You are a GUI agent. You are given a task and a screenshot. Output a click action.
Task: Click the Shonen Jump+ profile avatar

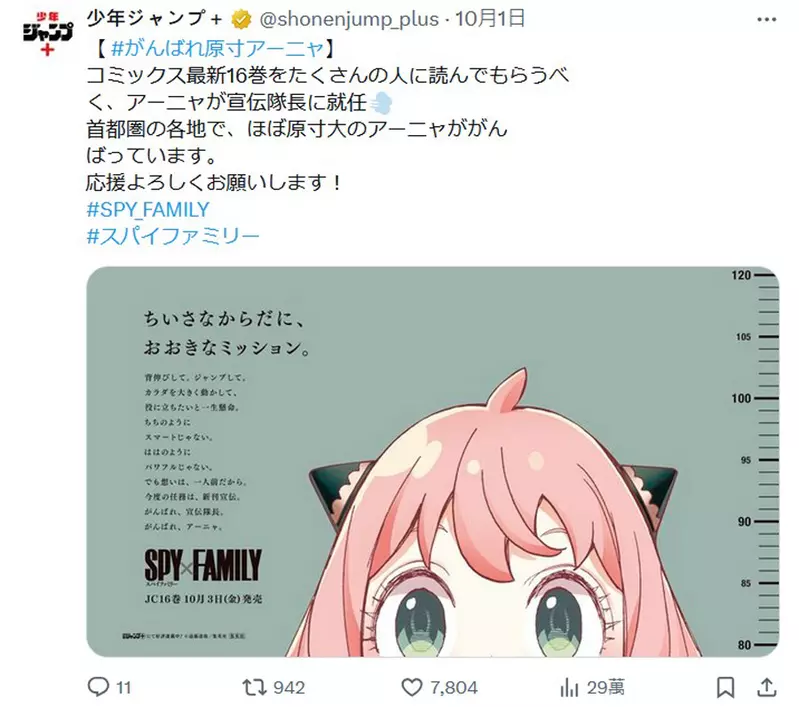[47, 34]
